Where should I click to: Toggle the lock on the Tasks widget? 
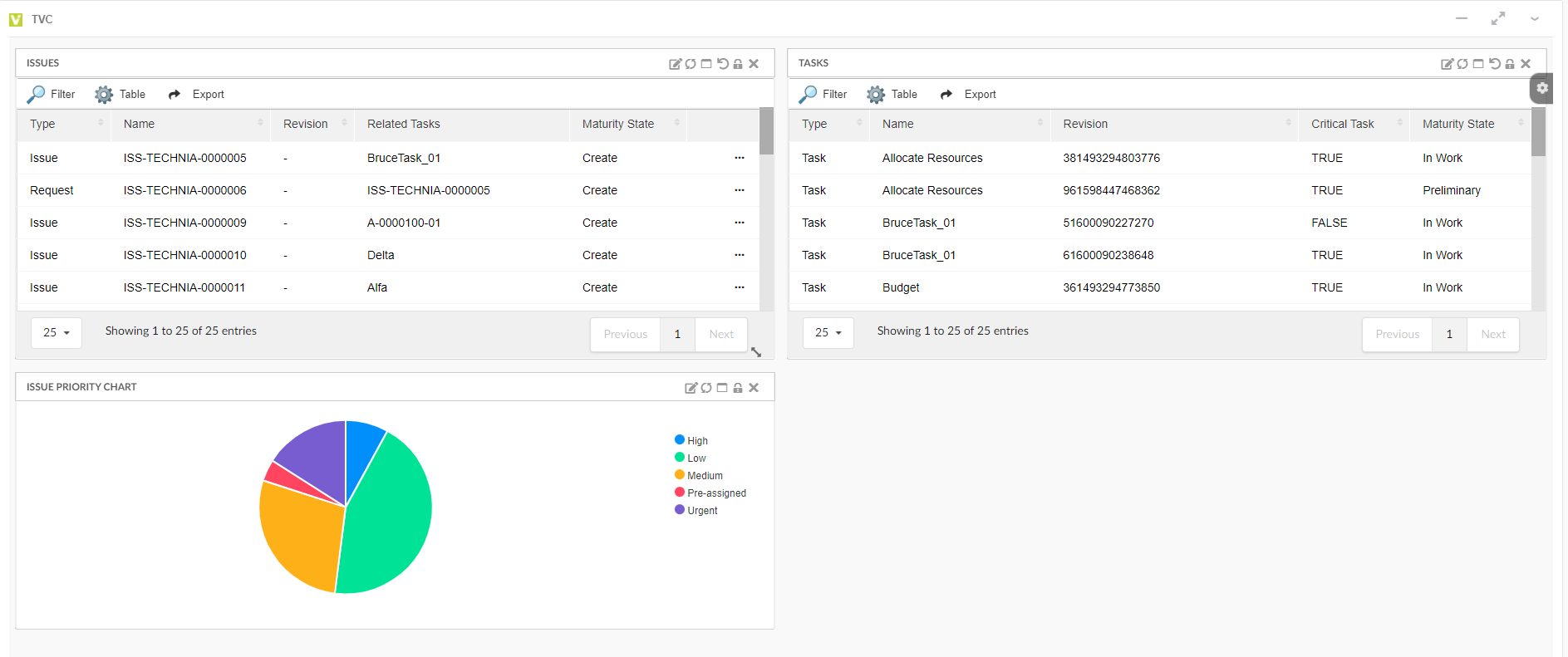click(1510, 64)
